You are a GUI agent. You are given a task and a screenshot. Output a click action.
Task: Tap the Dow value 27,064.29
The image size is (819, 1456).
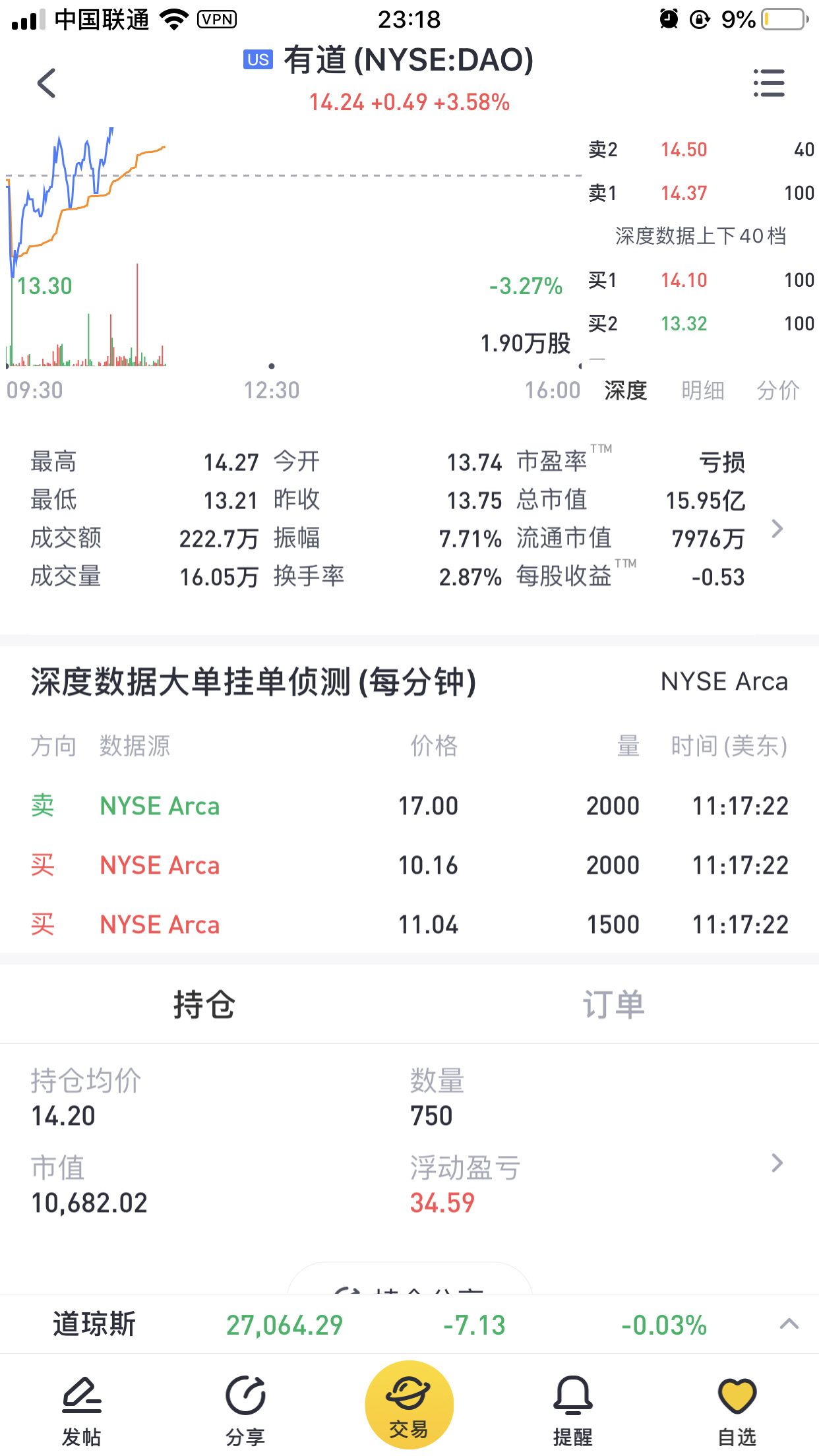pos(285,1325)
